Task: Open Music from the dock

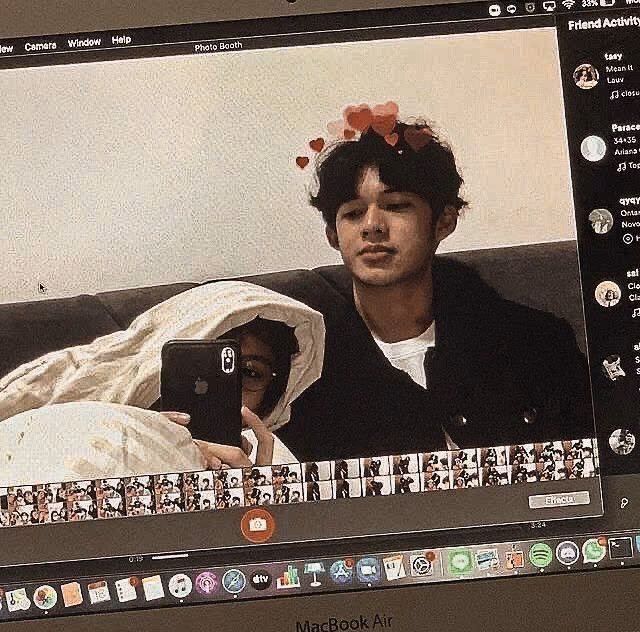Action: click(180, 585)
